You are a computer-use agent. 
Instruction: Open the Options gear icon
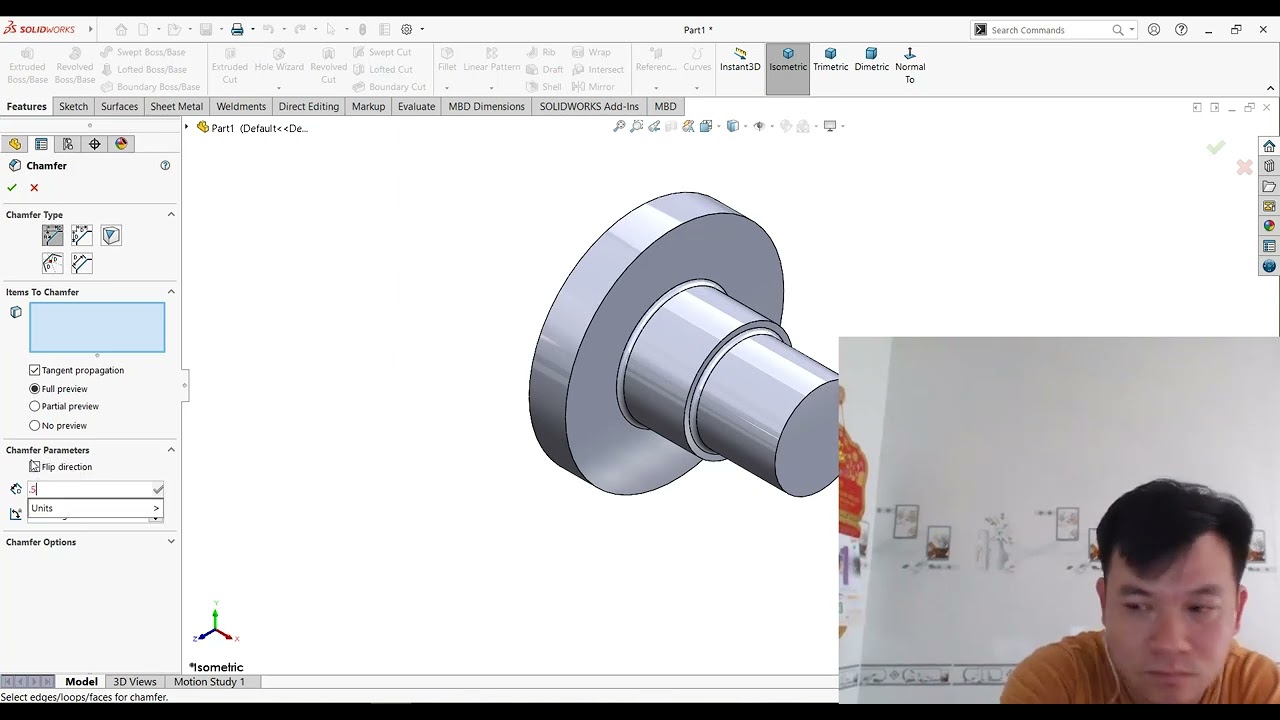coord(406,30)
